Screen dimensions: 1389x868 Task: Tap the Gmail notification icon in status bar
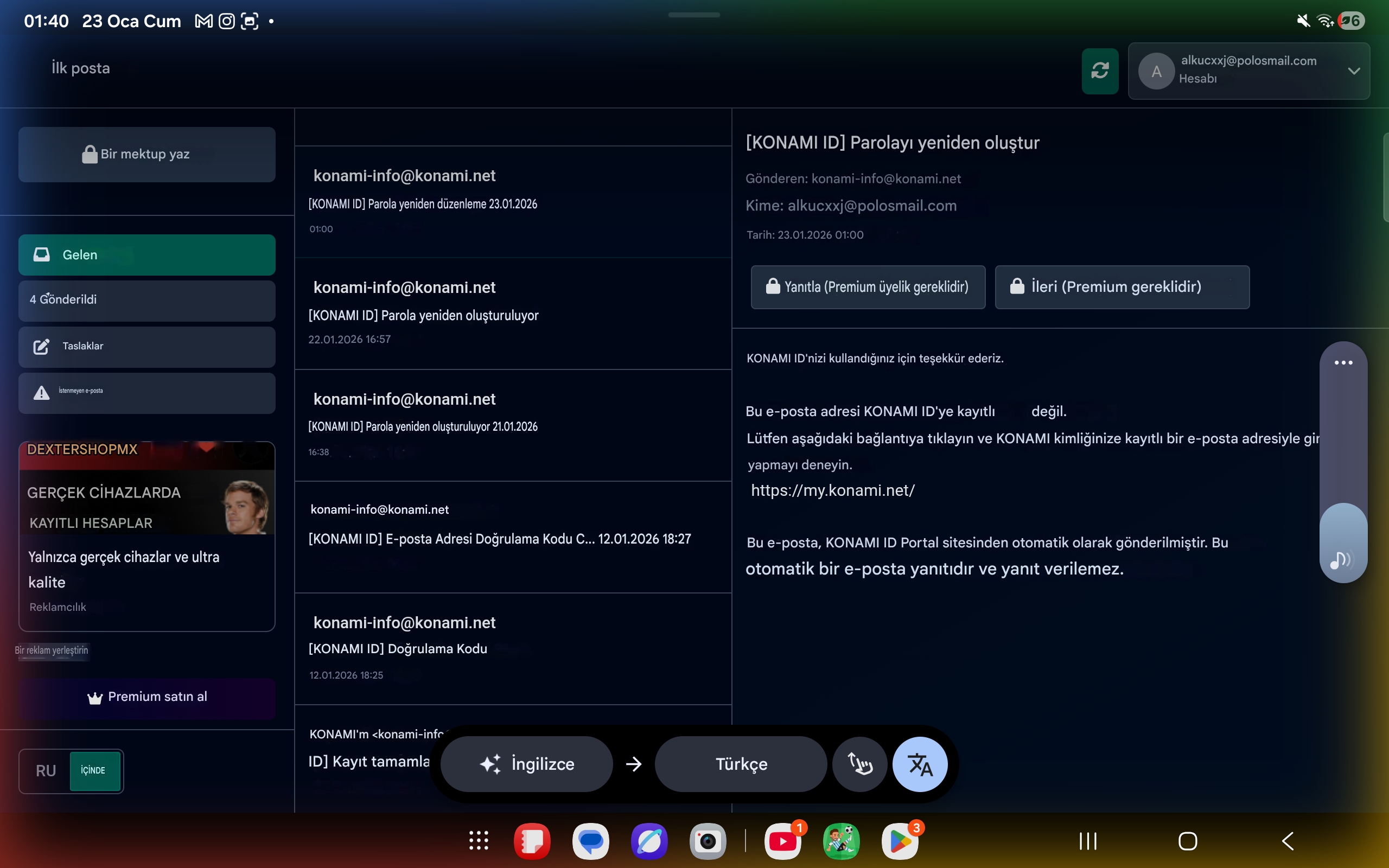point(204,21)
